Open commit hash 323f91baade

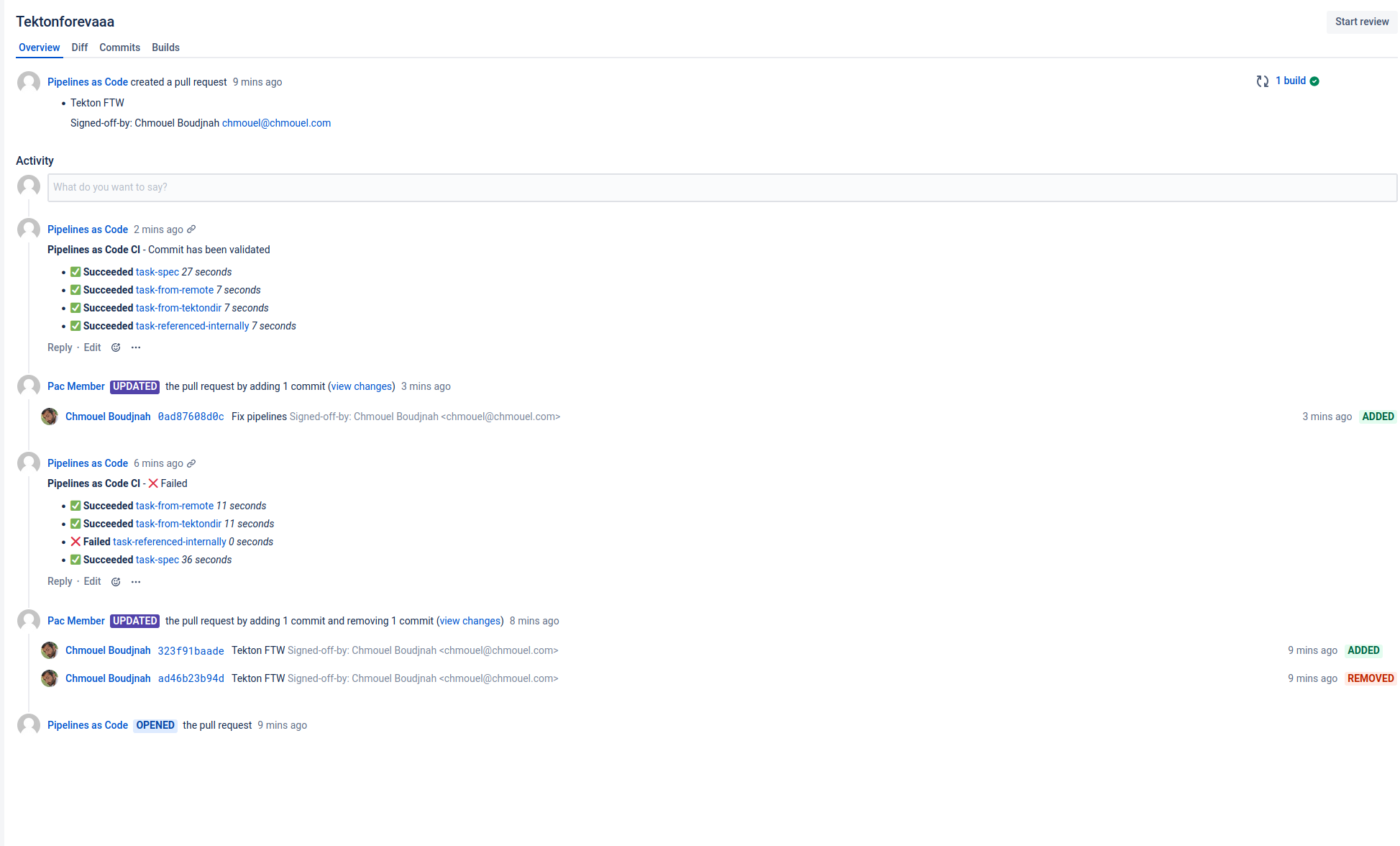191,651
